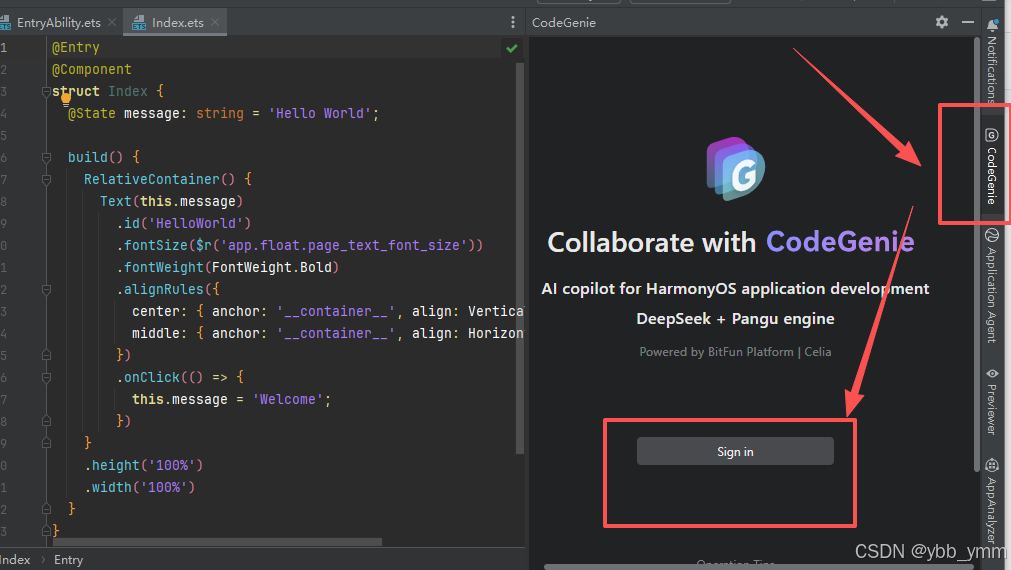Collapse the alignRules fold marker
This screenshot has height=570, width=1011.
(x=46, y=290)
